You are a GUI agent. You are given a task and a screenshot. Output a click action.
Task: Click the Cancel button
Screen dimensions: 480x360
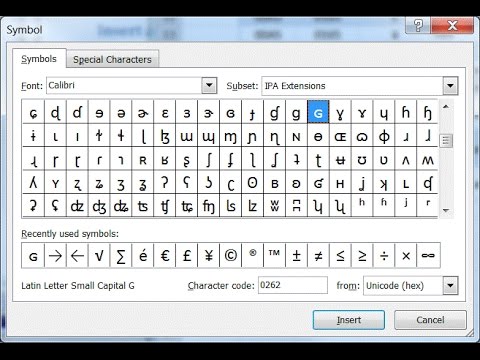[x=430, y=320]
